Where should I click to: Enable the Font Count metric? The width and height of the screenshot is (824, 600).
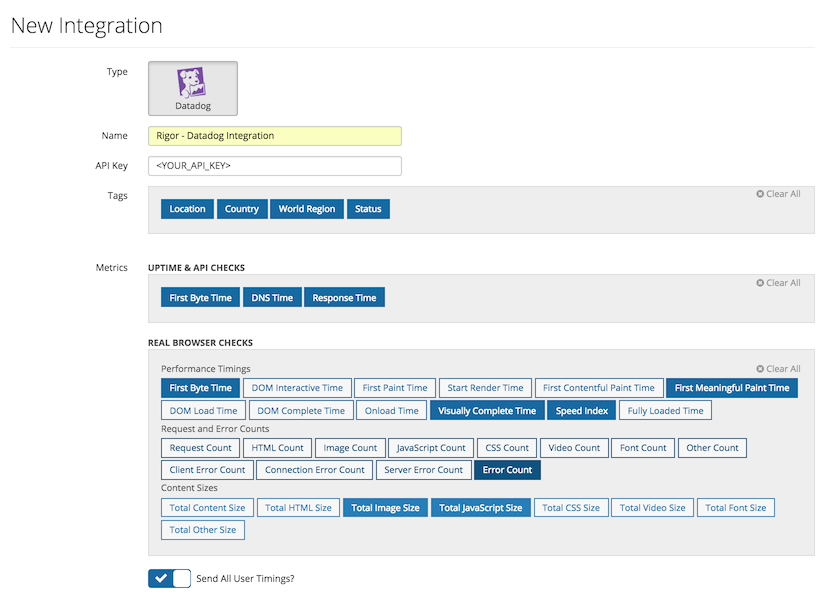(643, 448)
